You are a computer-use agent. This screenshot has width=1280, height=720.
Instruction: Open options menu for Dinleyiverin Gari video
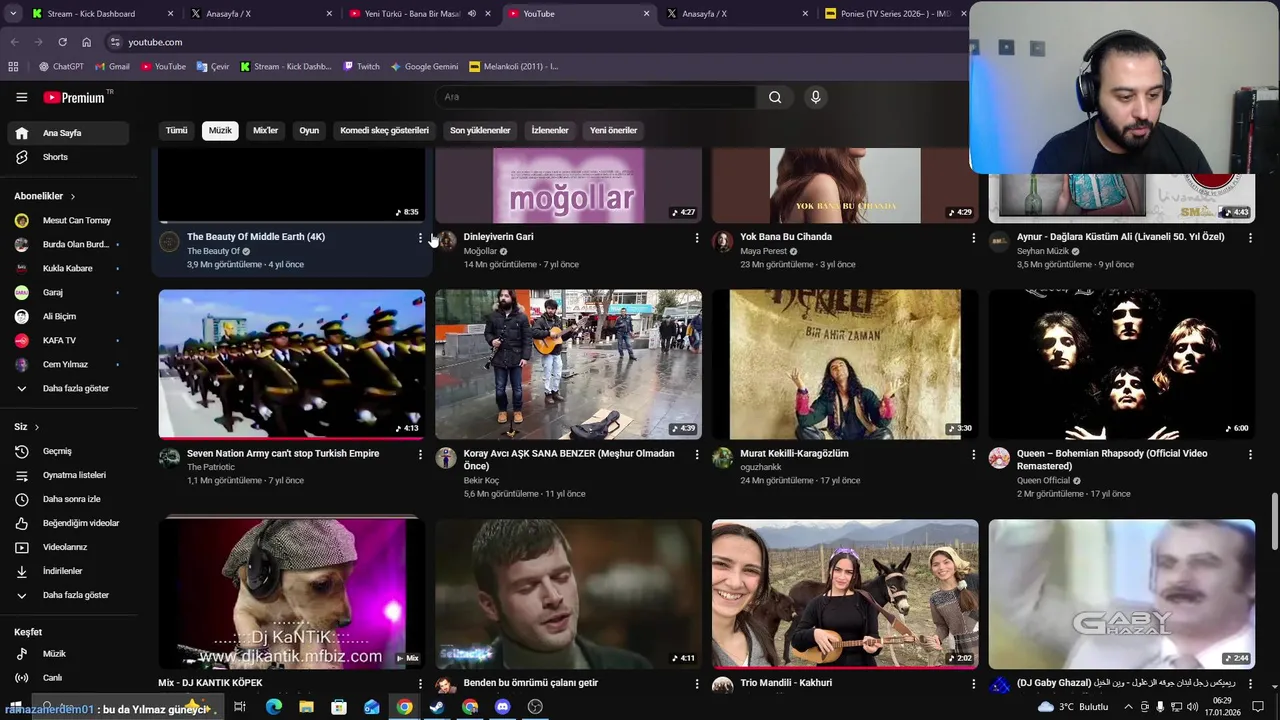(x=697, y=238)
